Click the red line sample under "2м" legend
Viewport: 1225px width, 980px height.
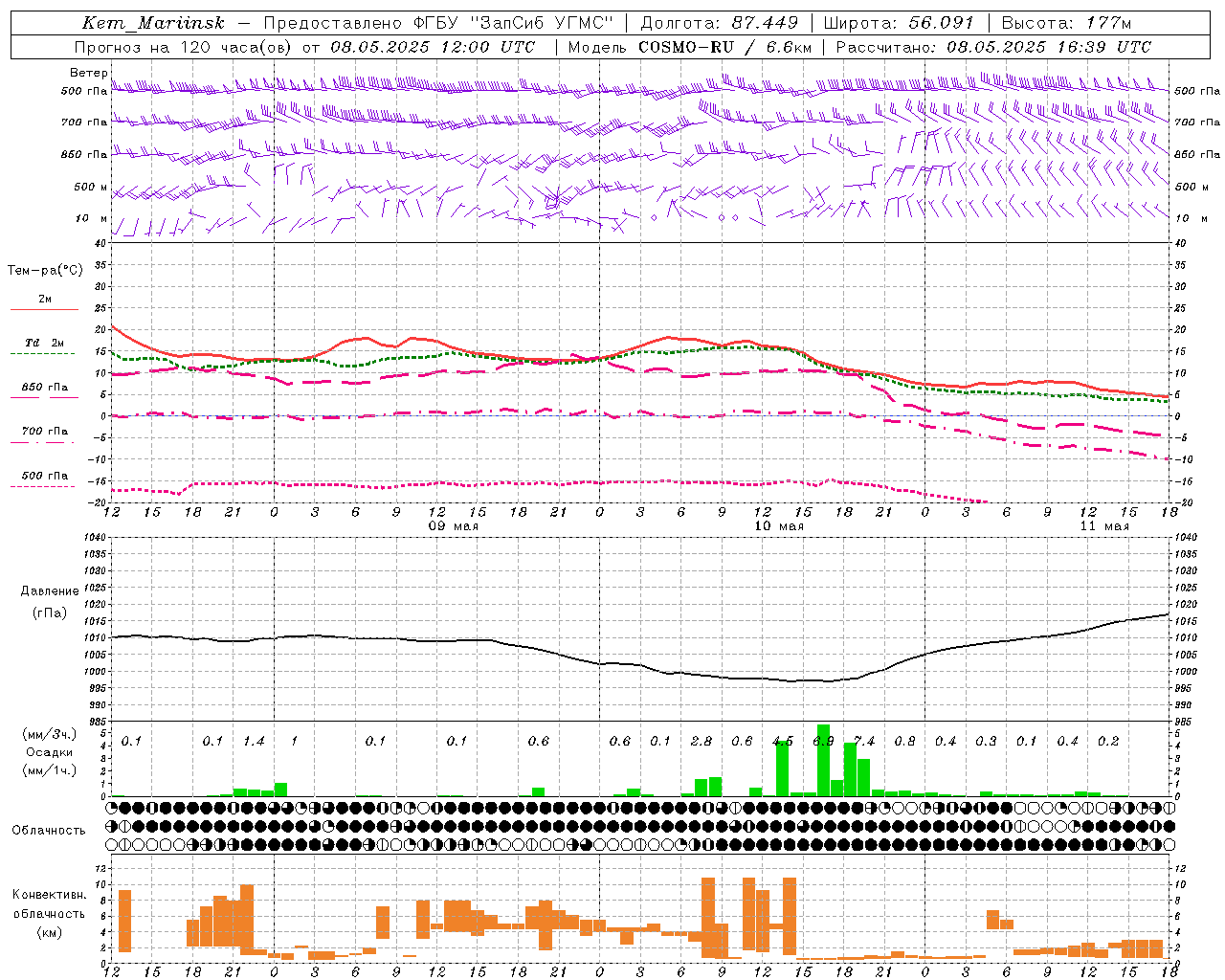[44, 309]
